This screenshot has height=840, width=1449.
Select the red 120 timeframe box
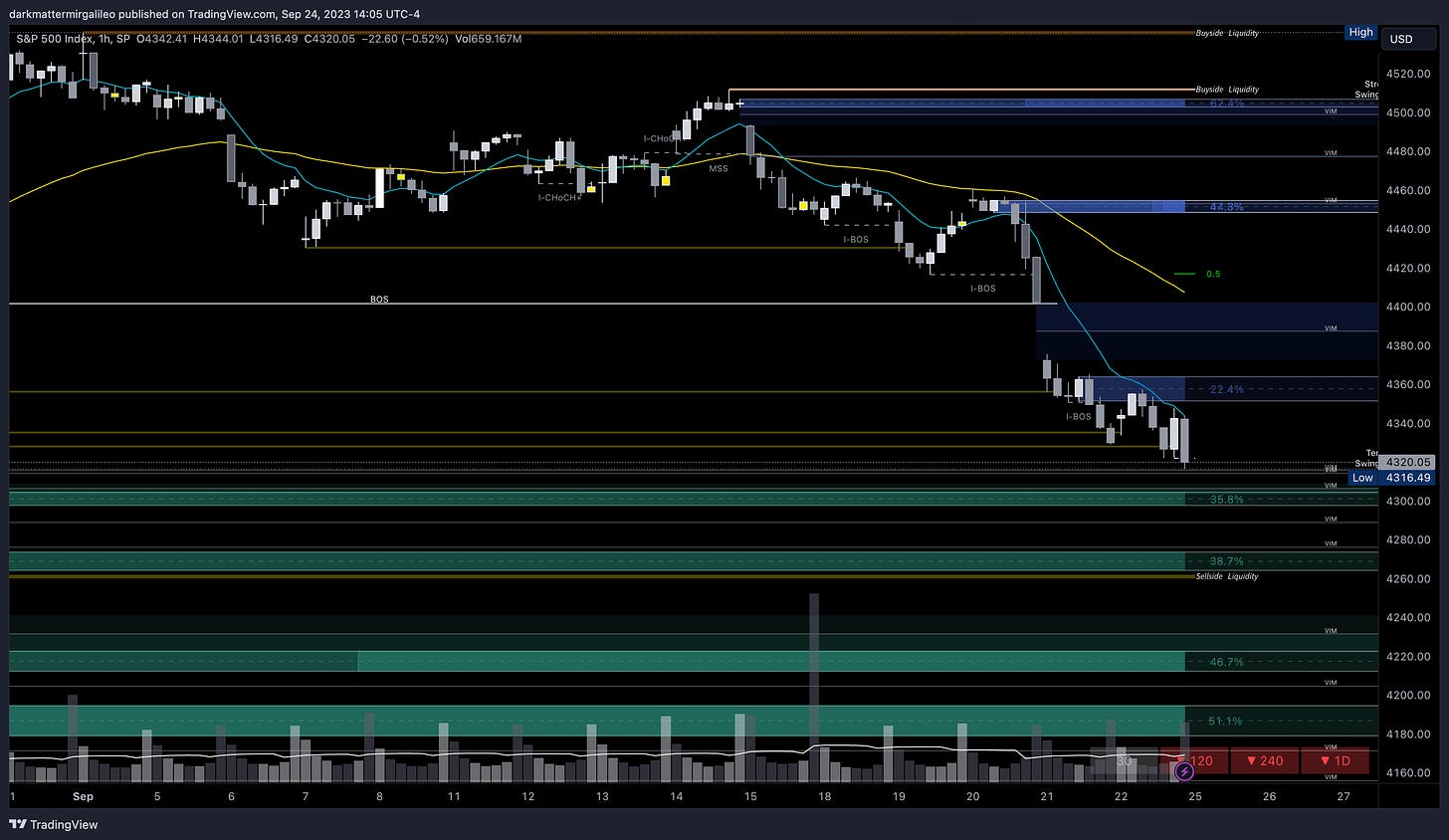point(1194,761)
